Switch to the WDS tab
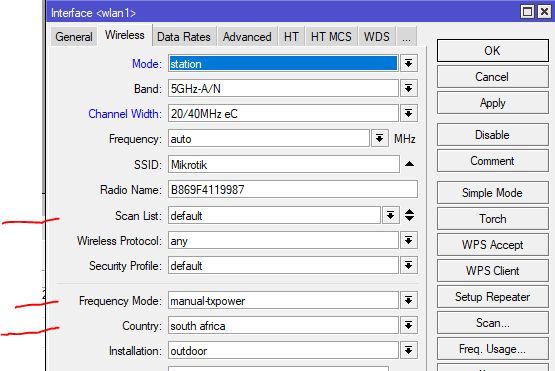The image size is (555, 371). pos(377,36)
